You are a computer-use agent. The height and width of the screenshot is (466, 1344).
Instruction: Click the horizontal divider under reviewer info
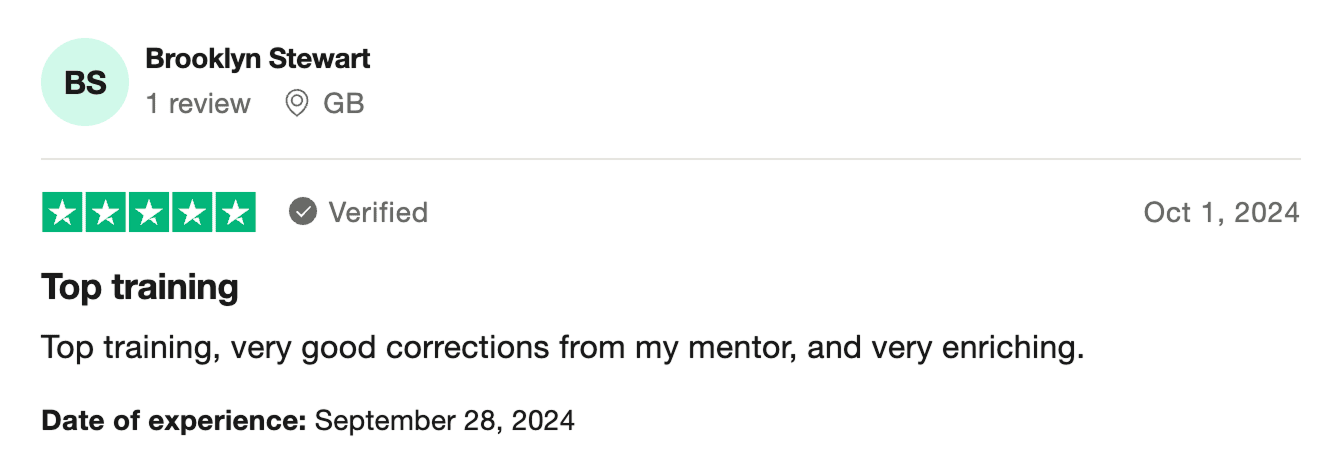coord(670,159)
